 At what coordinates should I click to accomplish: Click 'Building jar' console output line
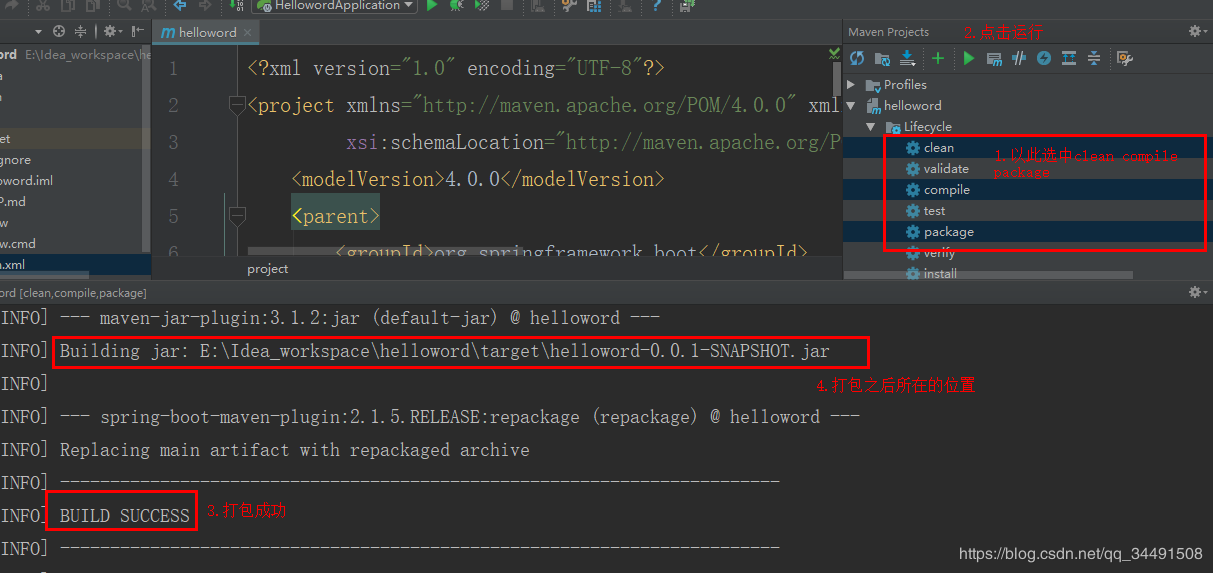pyautogui.click(x=445, y=351)
